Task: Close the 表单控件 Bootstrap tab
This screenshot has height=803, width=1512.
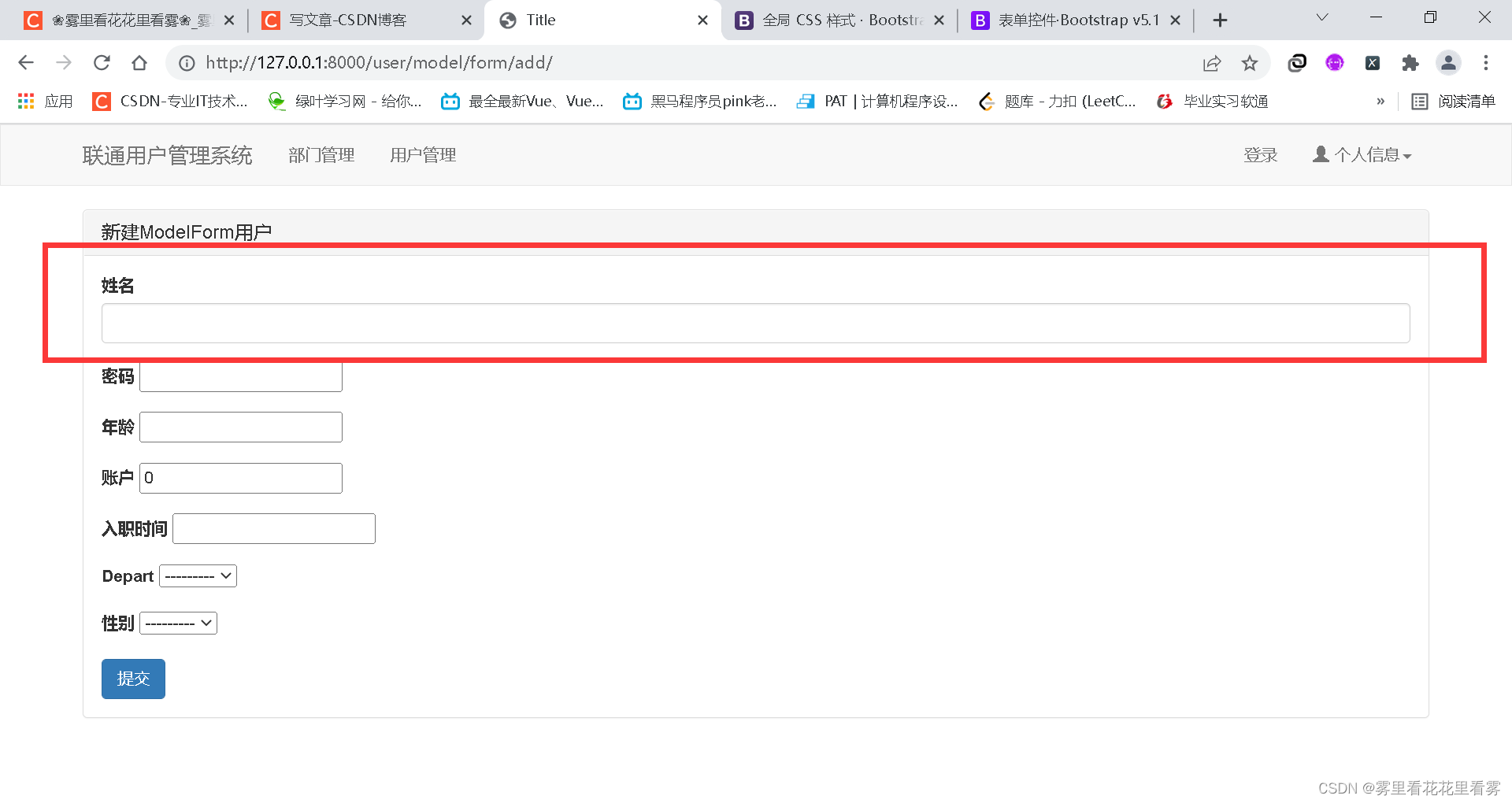Action: pyautogui.click(x=1176, y=20)
